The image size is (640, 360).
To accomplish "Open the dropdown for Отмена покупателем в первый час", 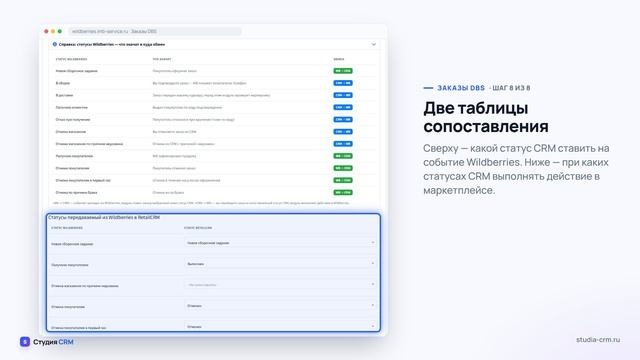I will point(280,327).
